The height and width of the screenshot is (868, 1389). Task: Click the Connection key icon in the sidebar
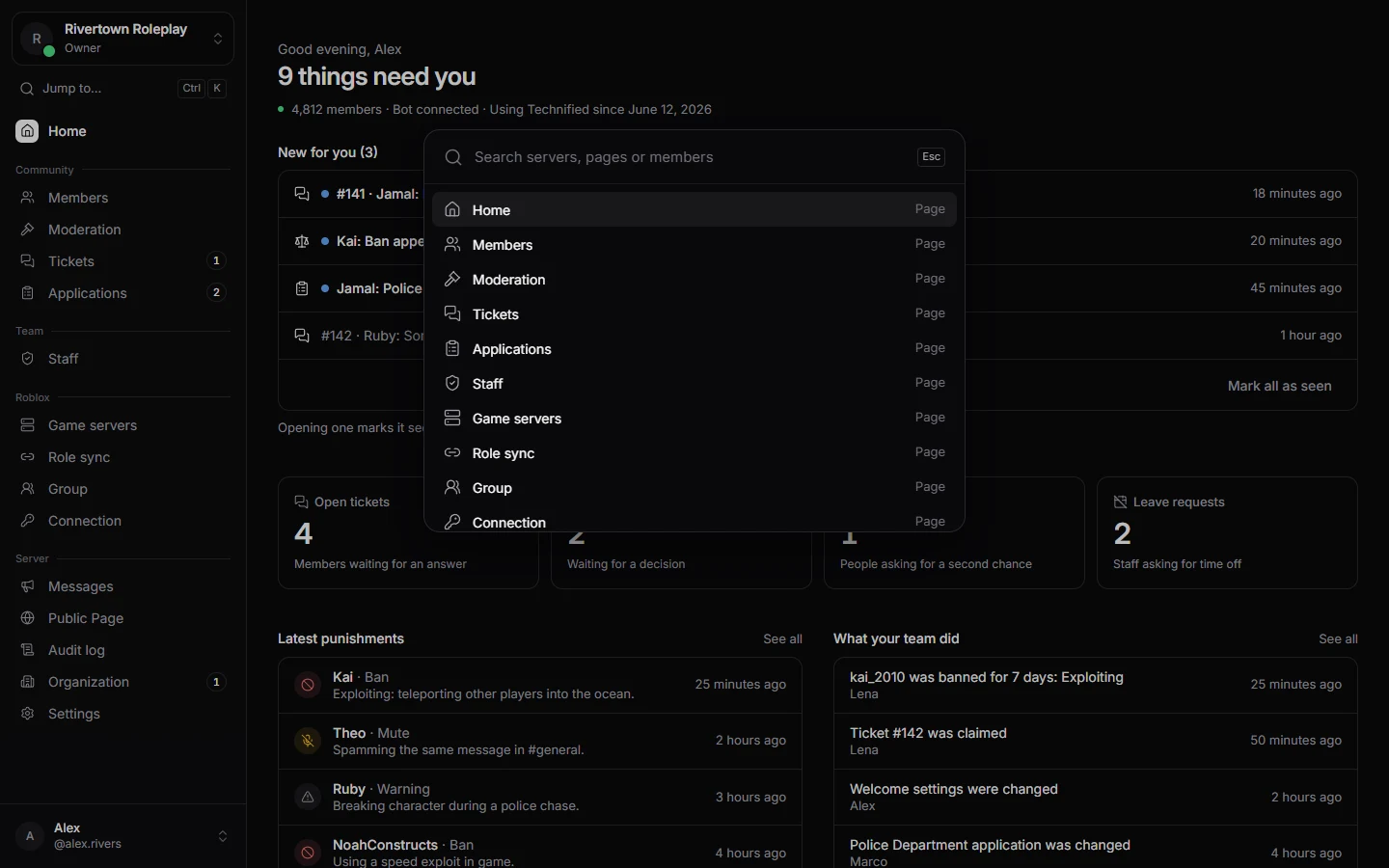click(28, 521)
